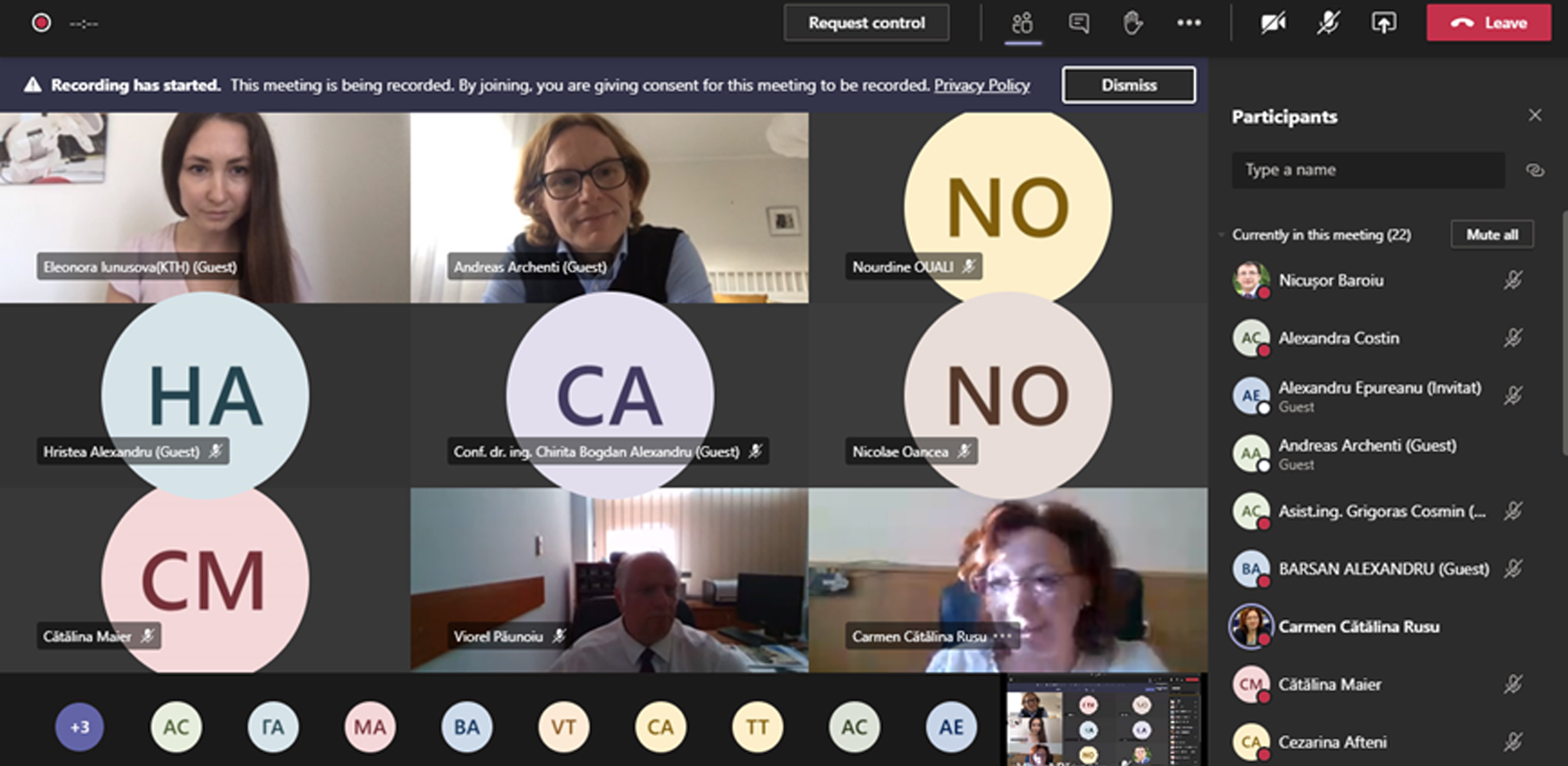This screenshot has height=766, width=1568.
Task: Click Viorel Păunoiu video tile
Action: (x=609, y=580)
